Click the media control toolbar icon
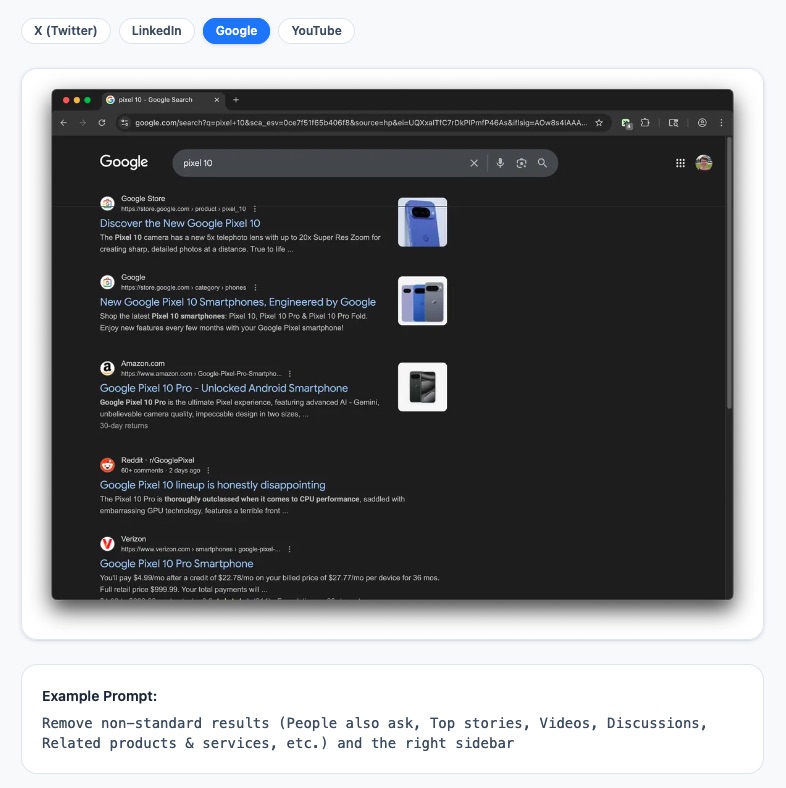This screenshot has height=788, width=786. click(x=673, y=123)
